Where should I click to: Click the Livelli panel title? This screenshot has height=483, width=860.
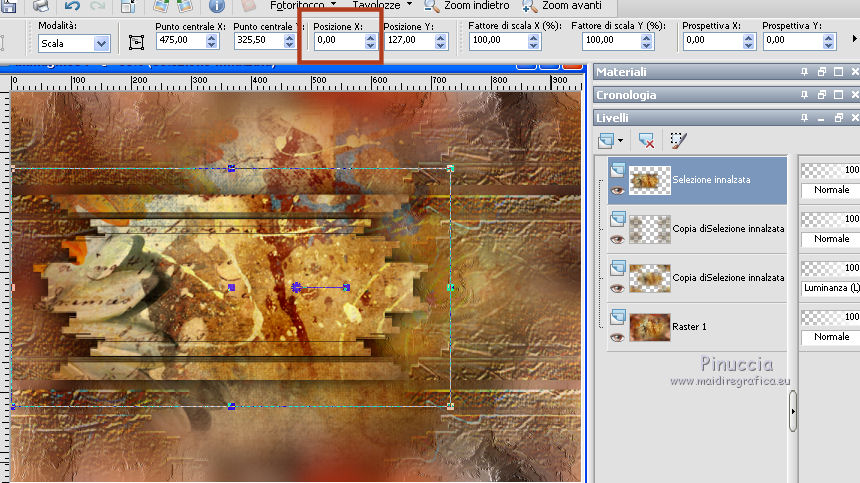click(612, 118)
